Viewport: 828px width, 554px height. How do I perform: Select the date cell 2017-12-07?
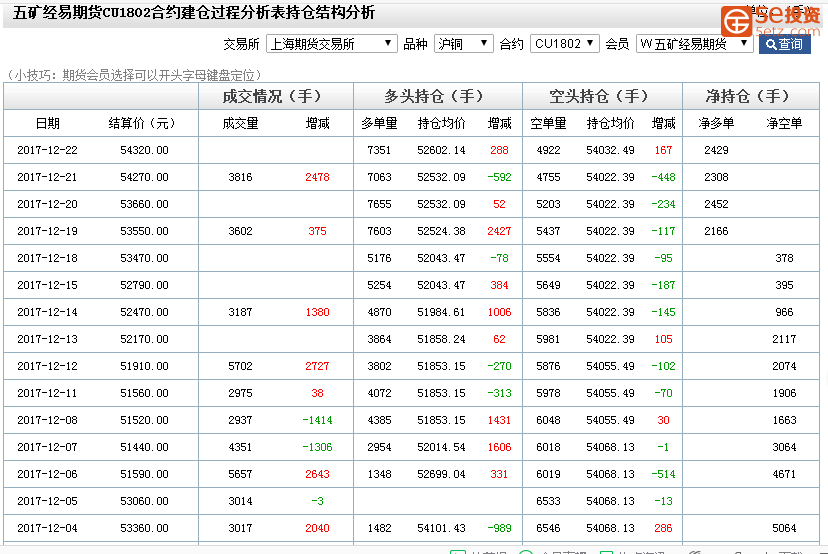coord(48,447)
